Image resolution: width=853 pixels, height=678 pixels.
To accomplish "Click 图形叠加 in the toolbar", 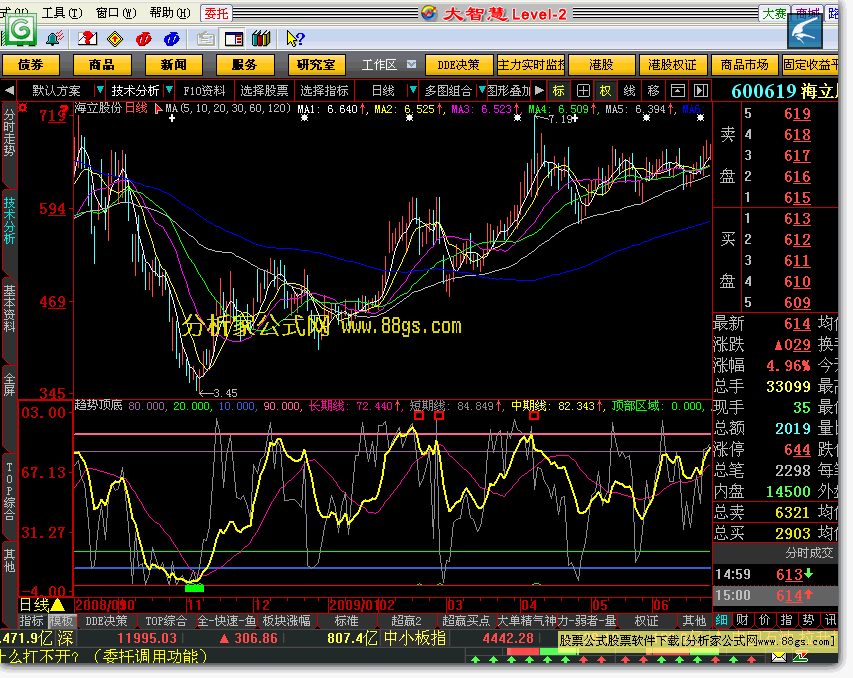I will point(509,91).
